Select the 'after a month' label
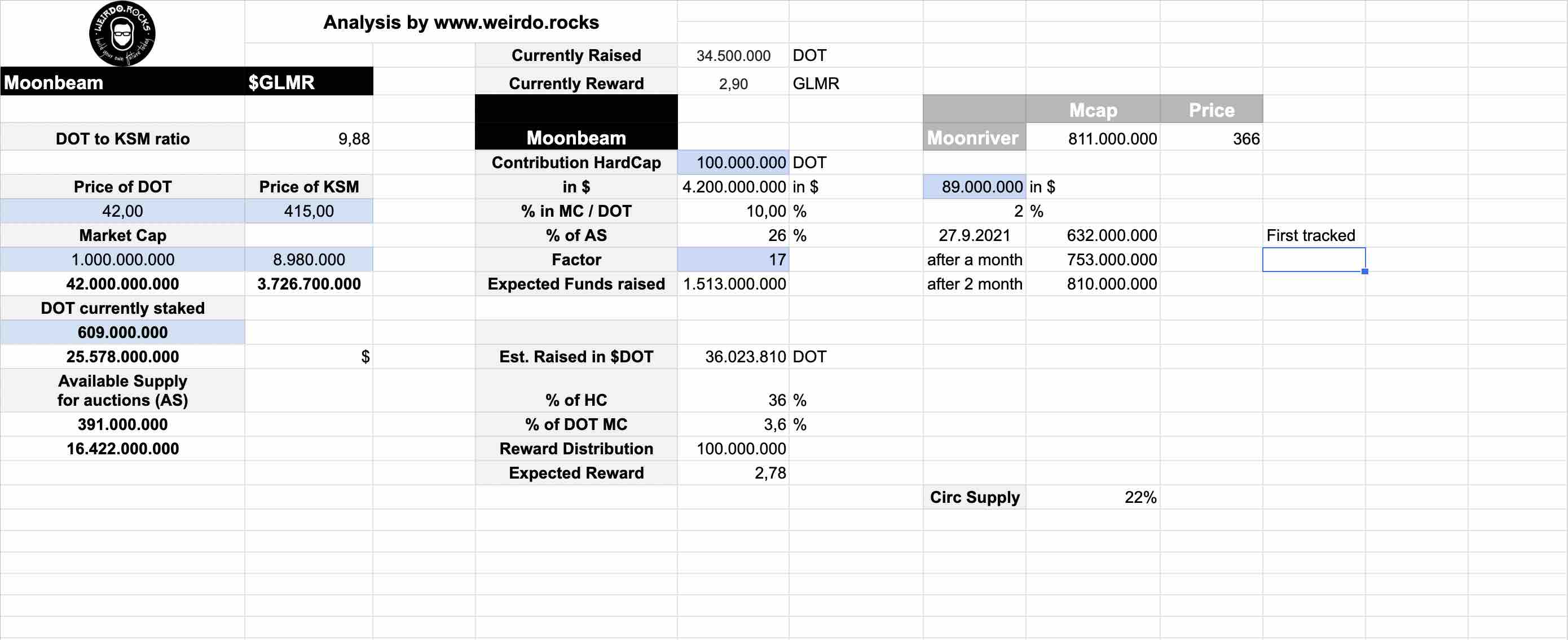 (x=974, y=260)
